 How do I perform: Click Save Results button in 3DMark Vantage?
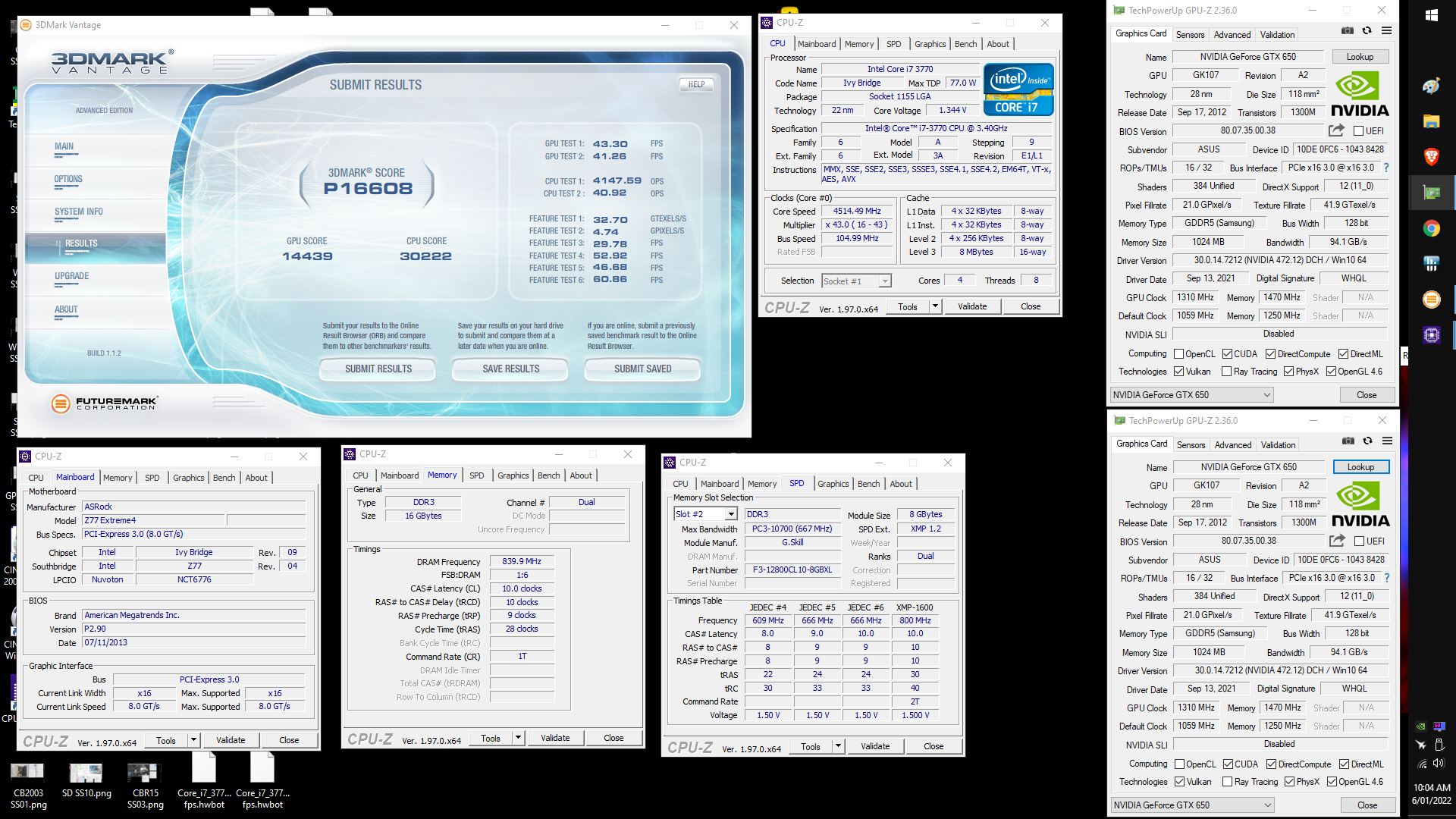(511, 369)
